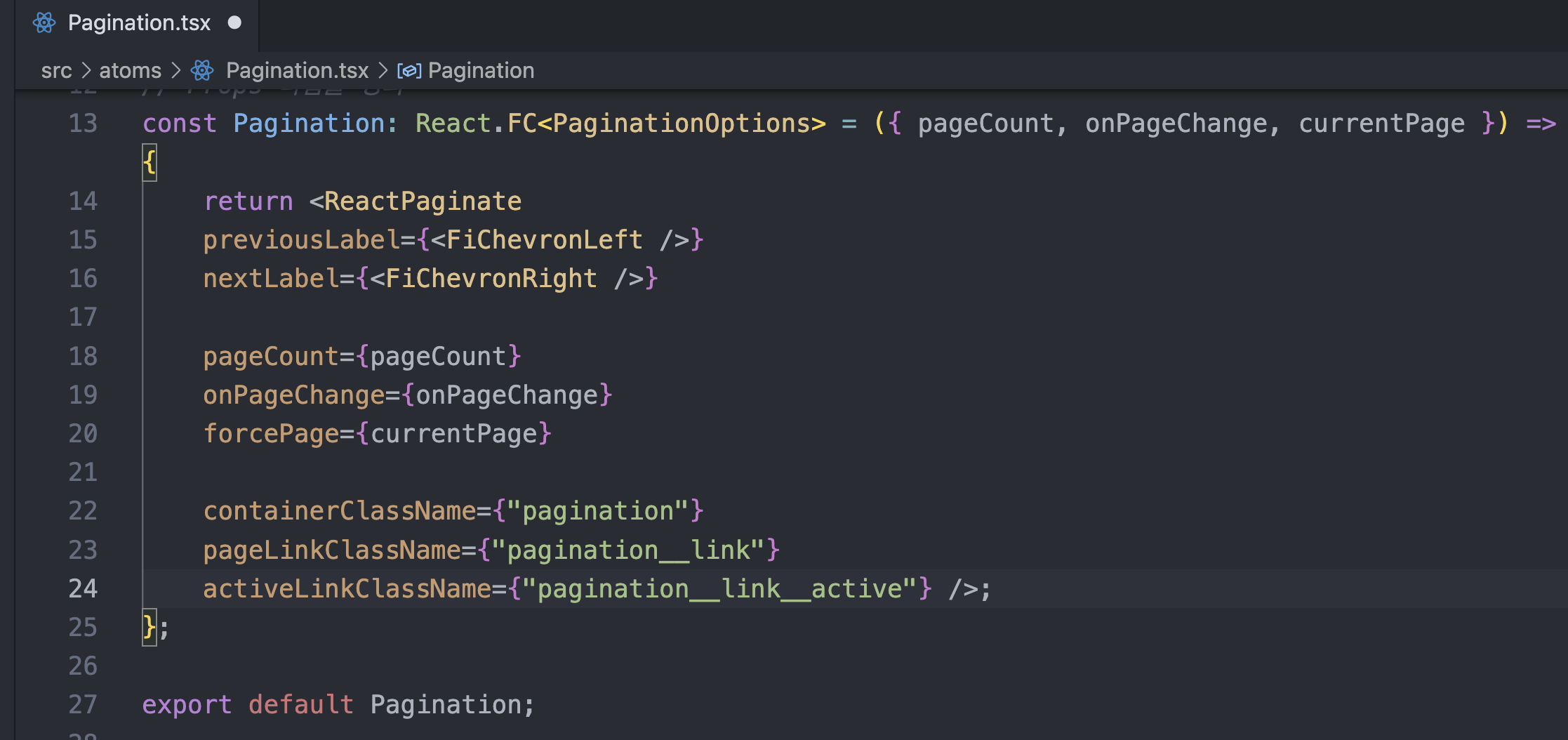Open the src breadcrumb segment

56,71
